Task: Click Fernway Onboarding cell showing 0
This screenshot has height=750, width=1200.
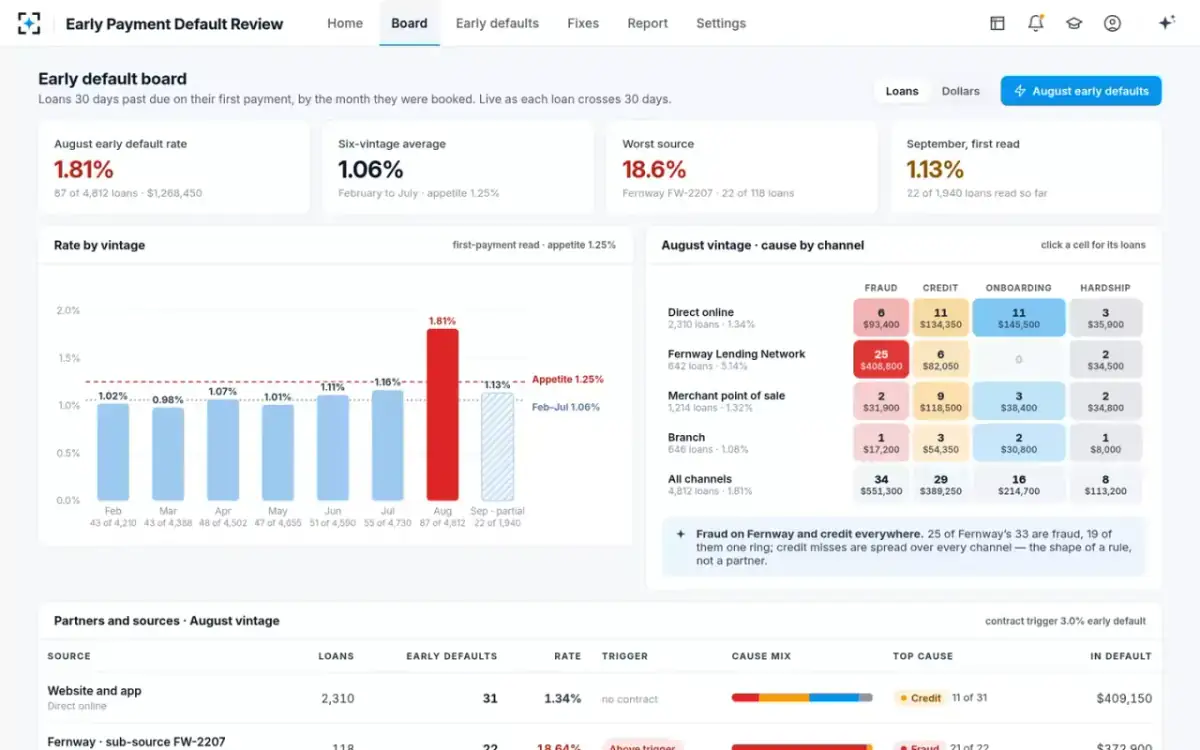Action: pyautogui.click(x=1019, y=360)
